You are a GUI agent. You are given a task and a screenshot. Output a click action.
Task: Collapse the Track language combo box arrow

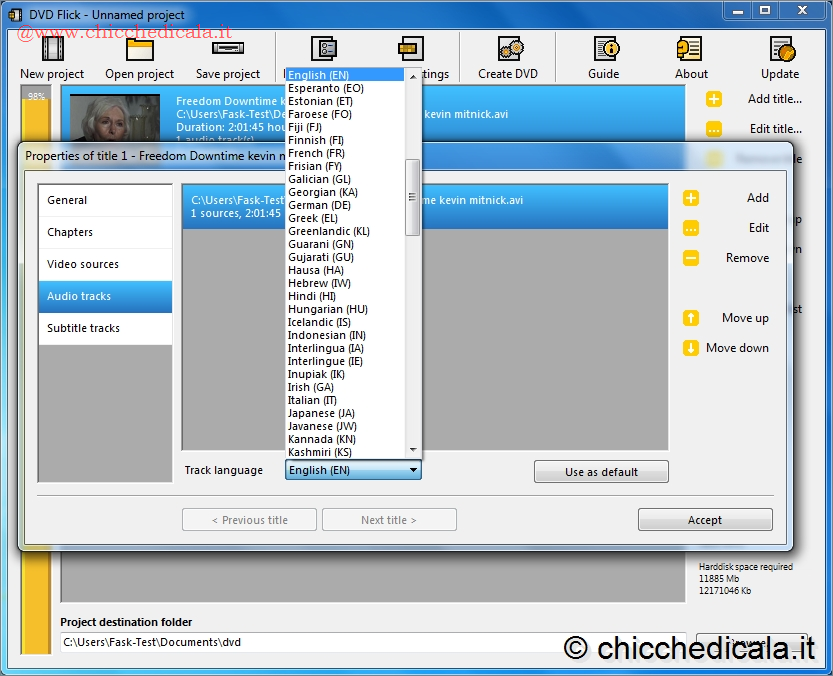[x=413, y=470]
